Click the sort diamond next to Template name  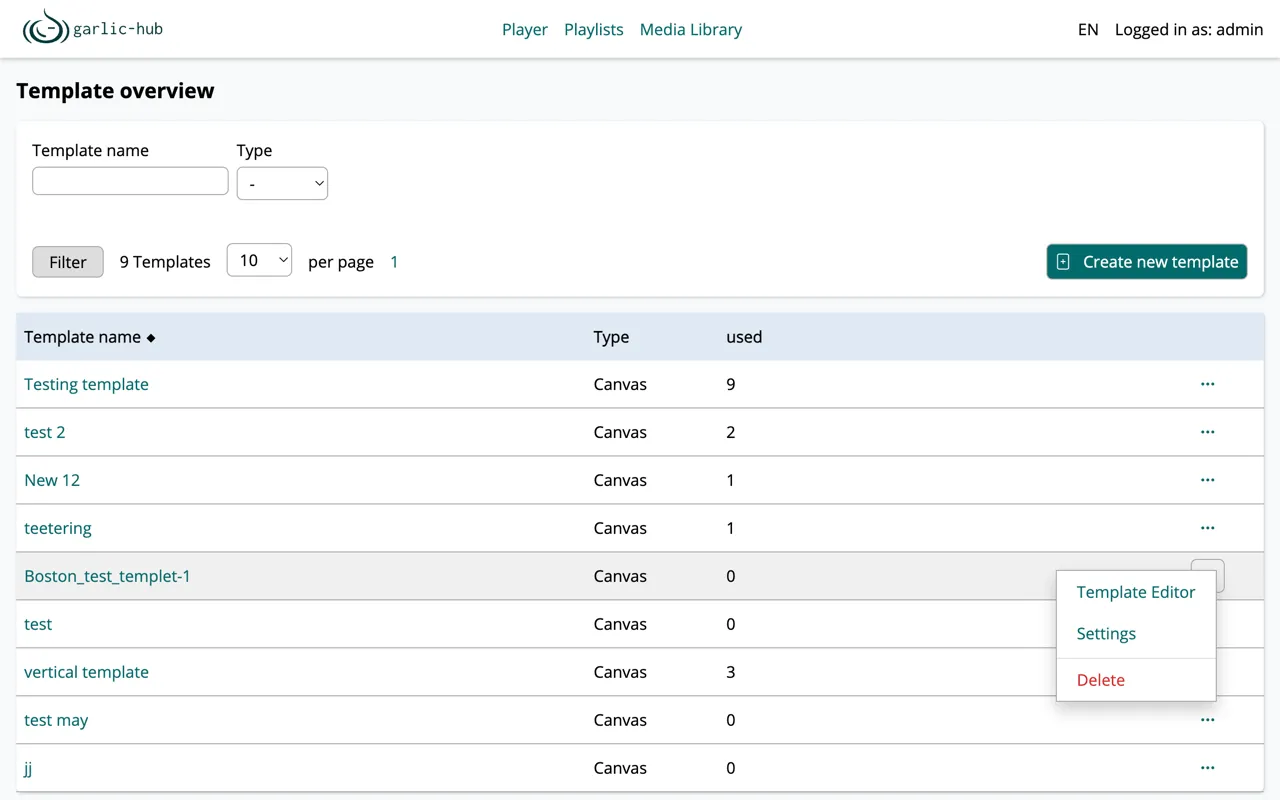(151, 338)
